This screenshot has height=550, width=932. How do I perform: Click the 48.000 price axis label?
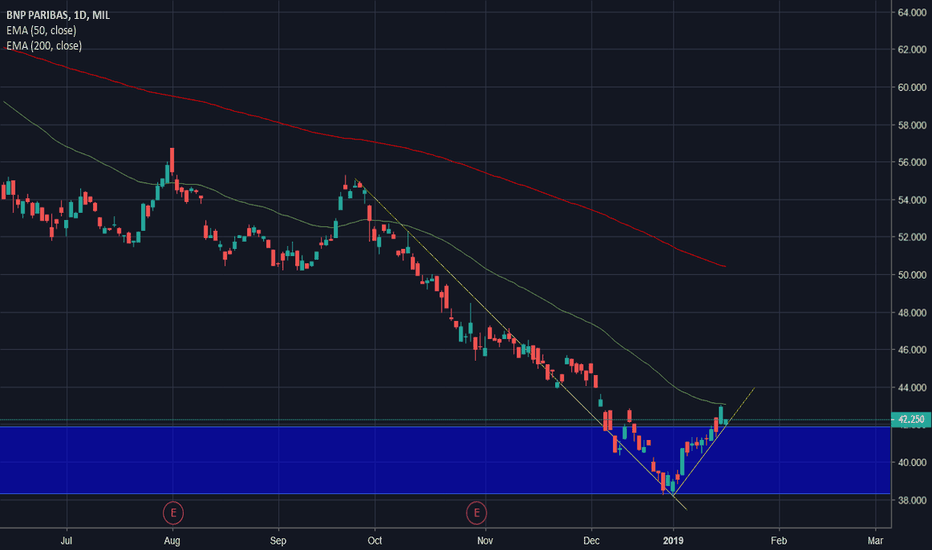pos(912,313)
